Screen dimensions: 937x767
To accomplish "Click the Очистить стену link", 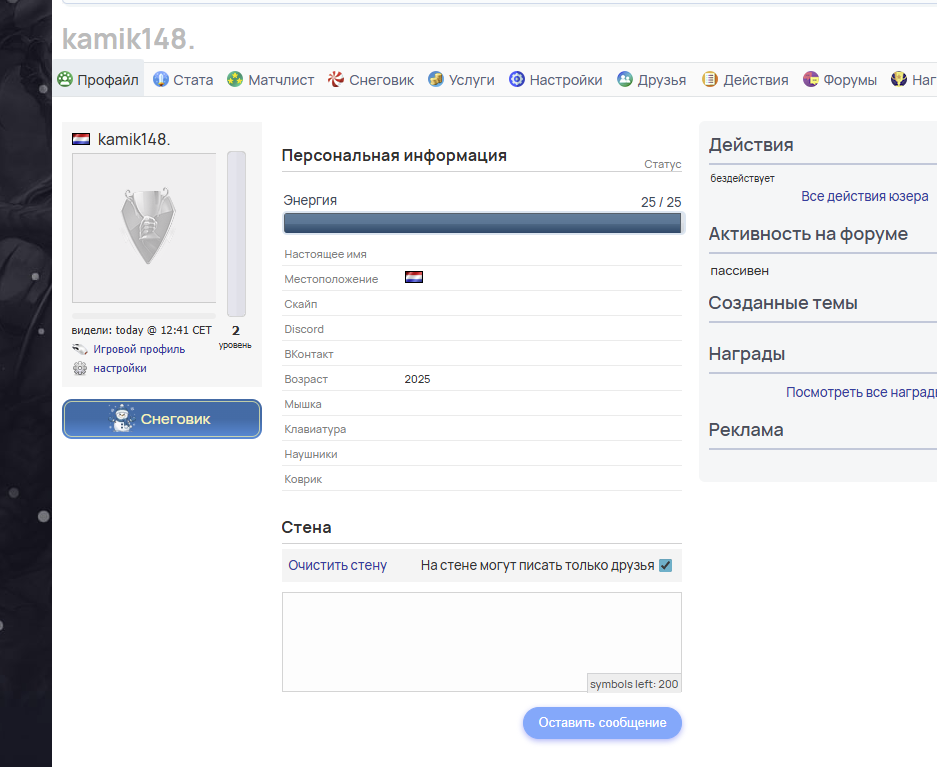I will pyautogui.click(x=338, y=565).
